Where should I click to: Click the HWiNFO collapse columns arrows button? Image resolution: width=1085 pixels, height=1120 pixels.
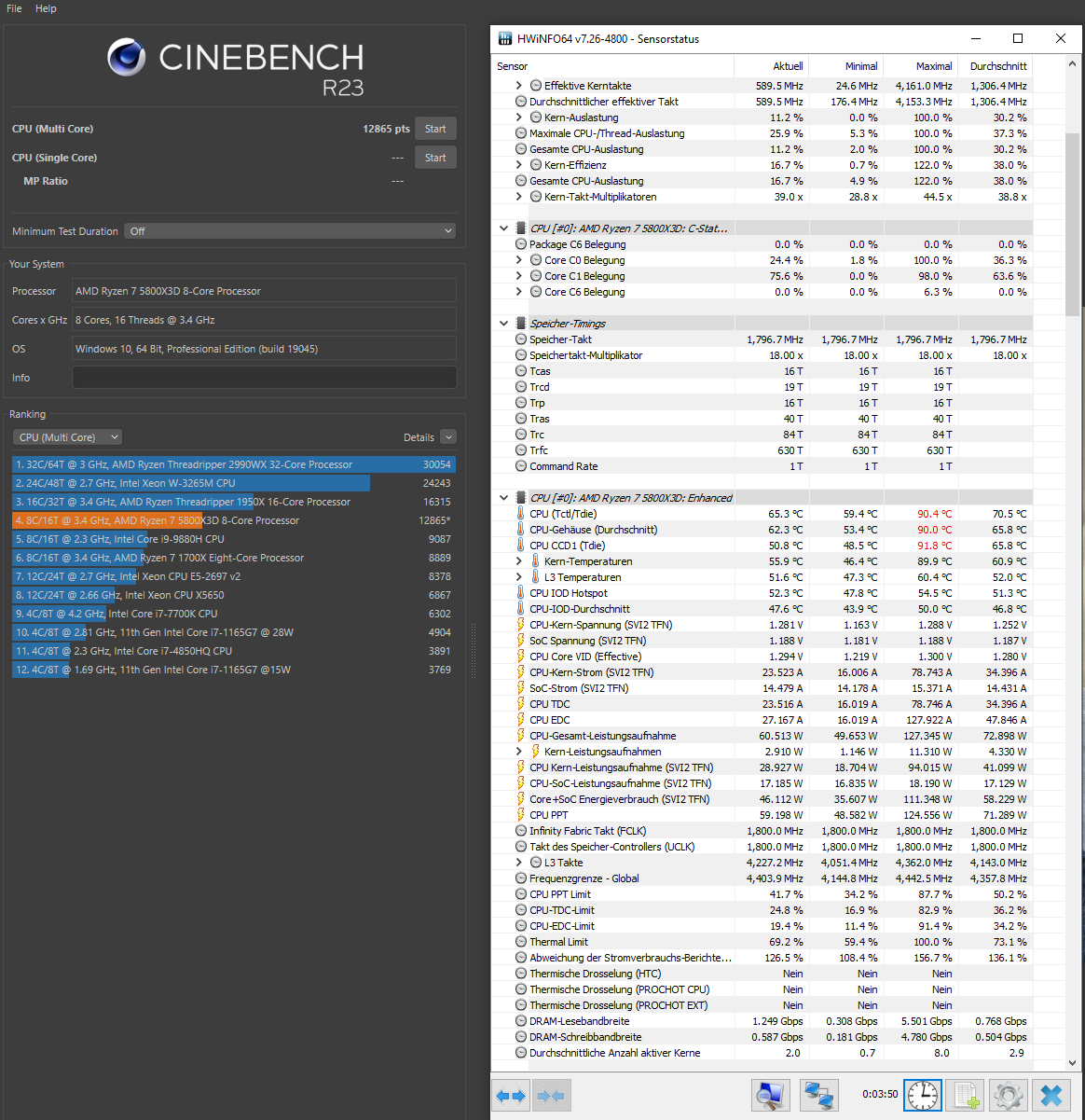[x=551, y=1096]
